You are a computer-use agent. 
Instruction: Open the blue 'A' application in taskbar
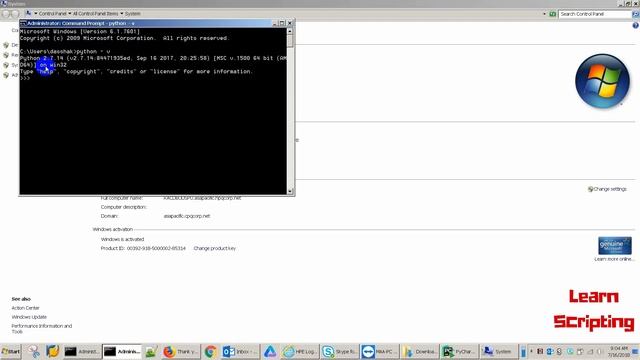point(270,351)
